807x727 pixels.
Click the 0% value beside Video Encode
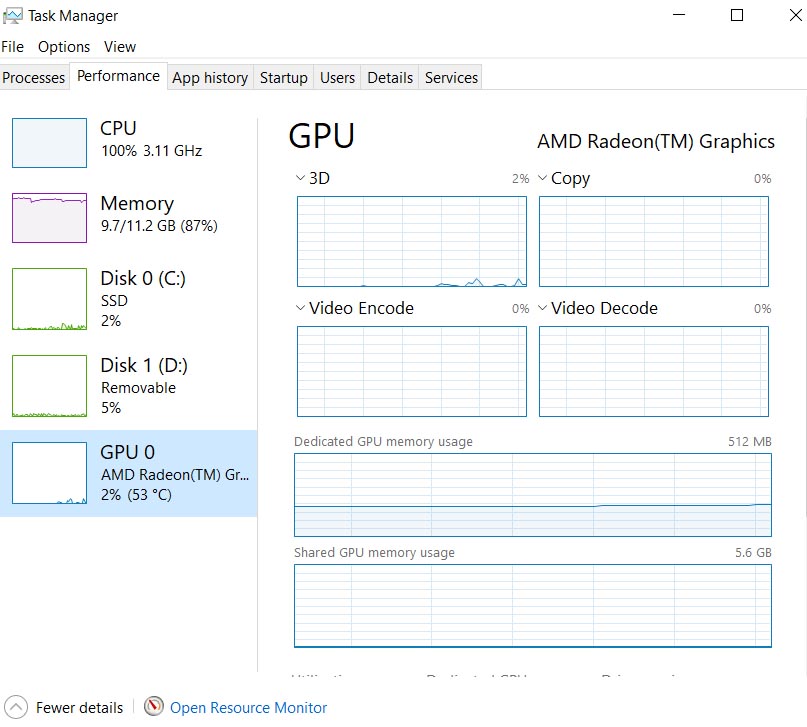(x=520, y=309)
